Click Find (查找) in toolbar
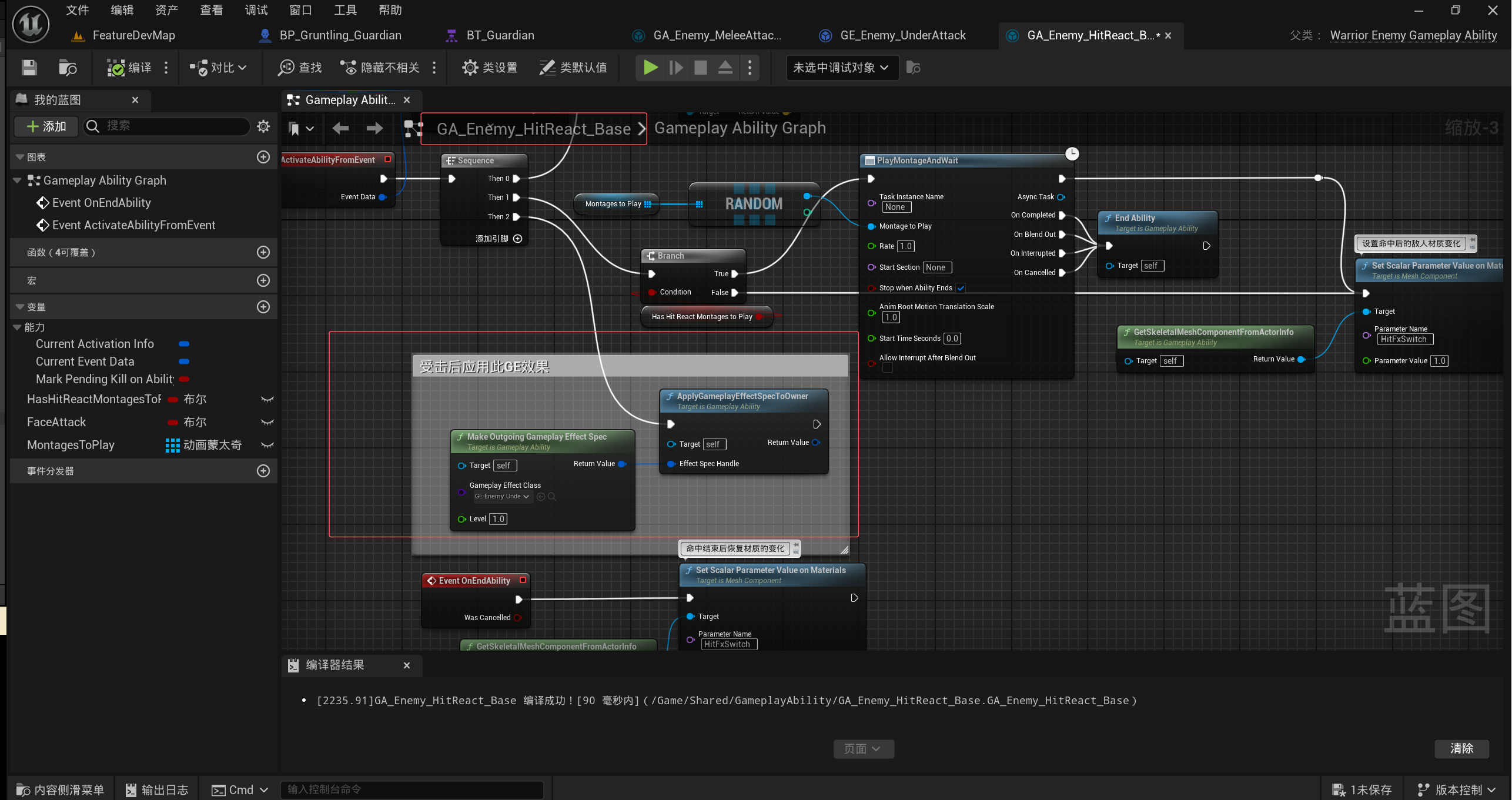This screenshot has width=1512, height=800. [300, 68]
